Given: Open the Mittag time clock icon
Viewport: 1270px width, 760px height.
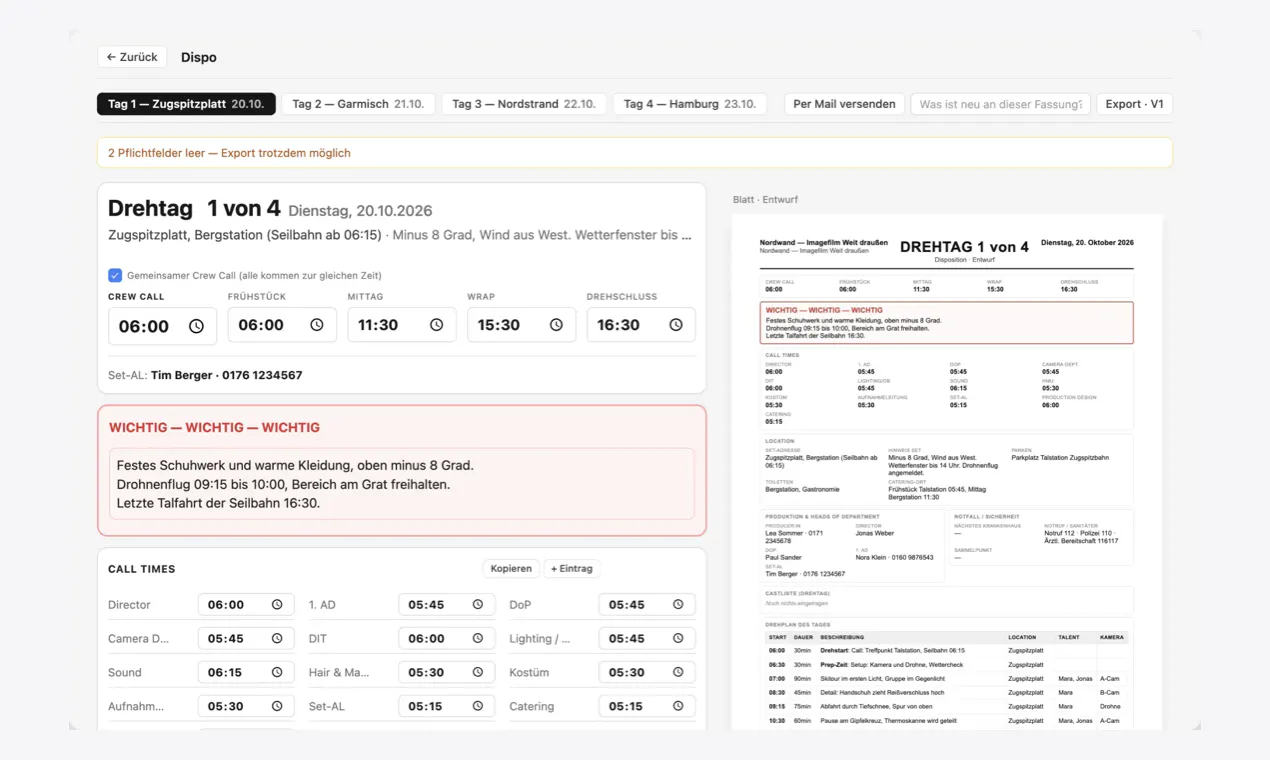Looking at the screenshot, I should pyautogui.click(x=436, y=325).
